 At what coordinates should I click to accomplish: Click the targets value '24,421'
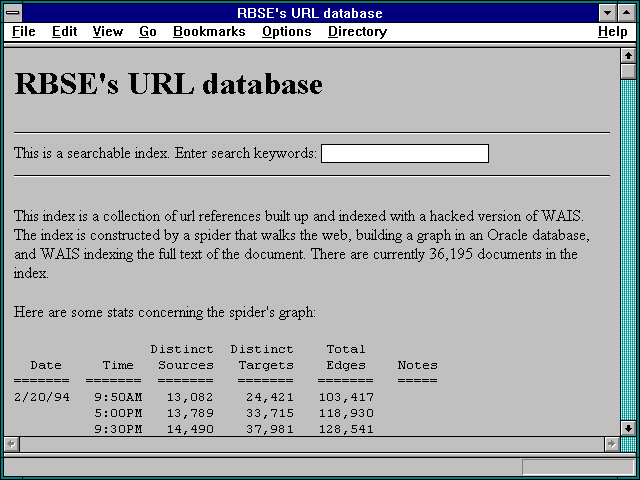click(270, 397)
